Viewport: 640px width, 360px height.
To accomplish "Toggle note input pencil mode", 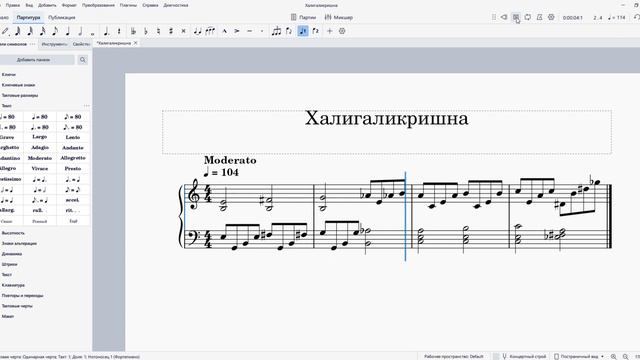I will [x=5, y=31].
